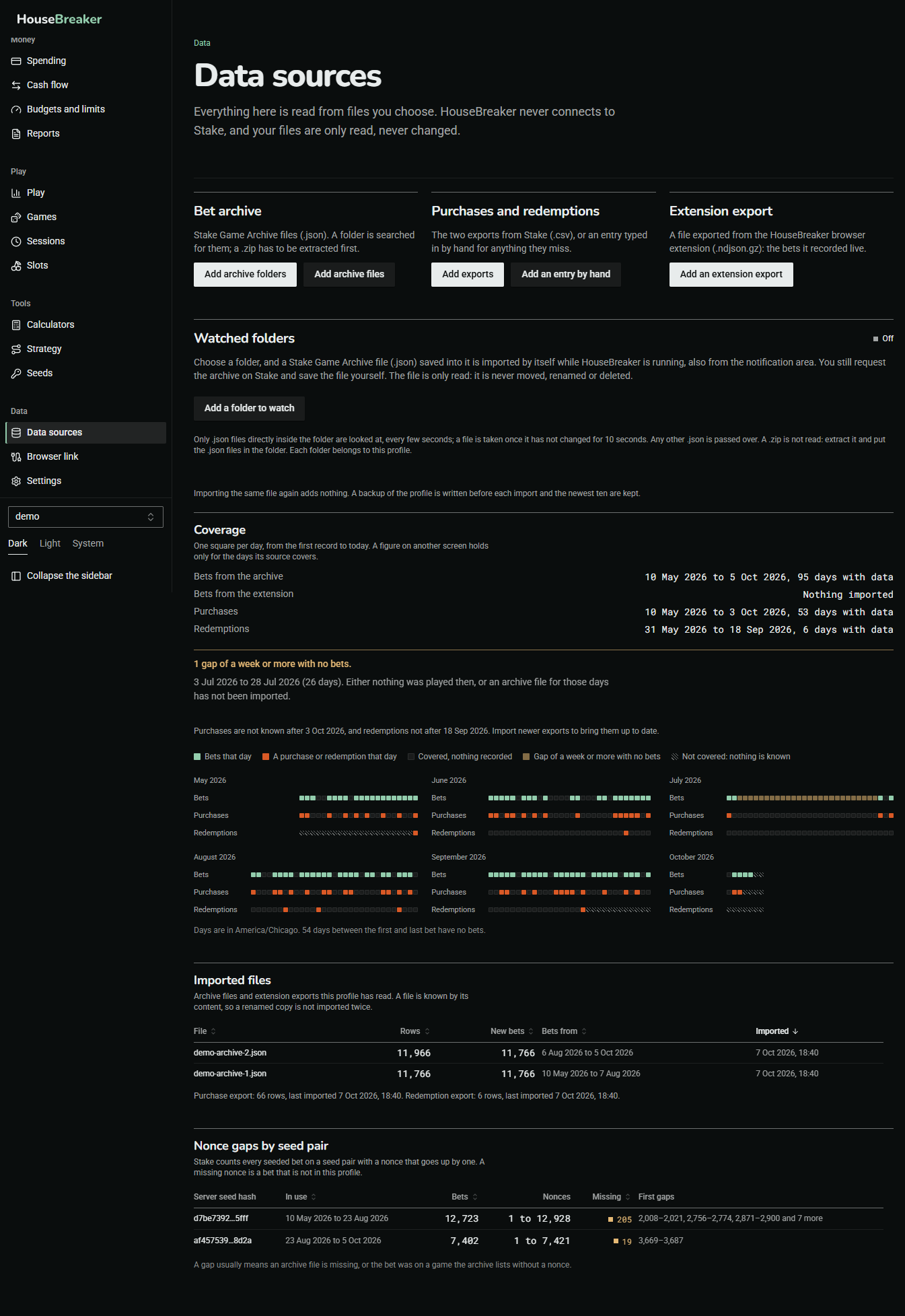Click the Add archive files button
The height and width of the screenshot is (1316, 905).
tap(349, 275)
